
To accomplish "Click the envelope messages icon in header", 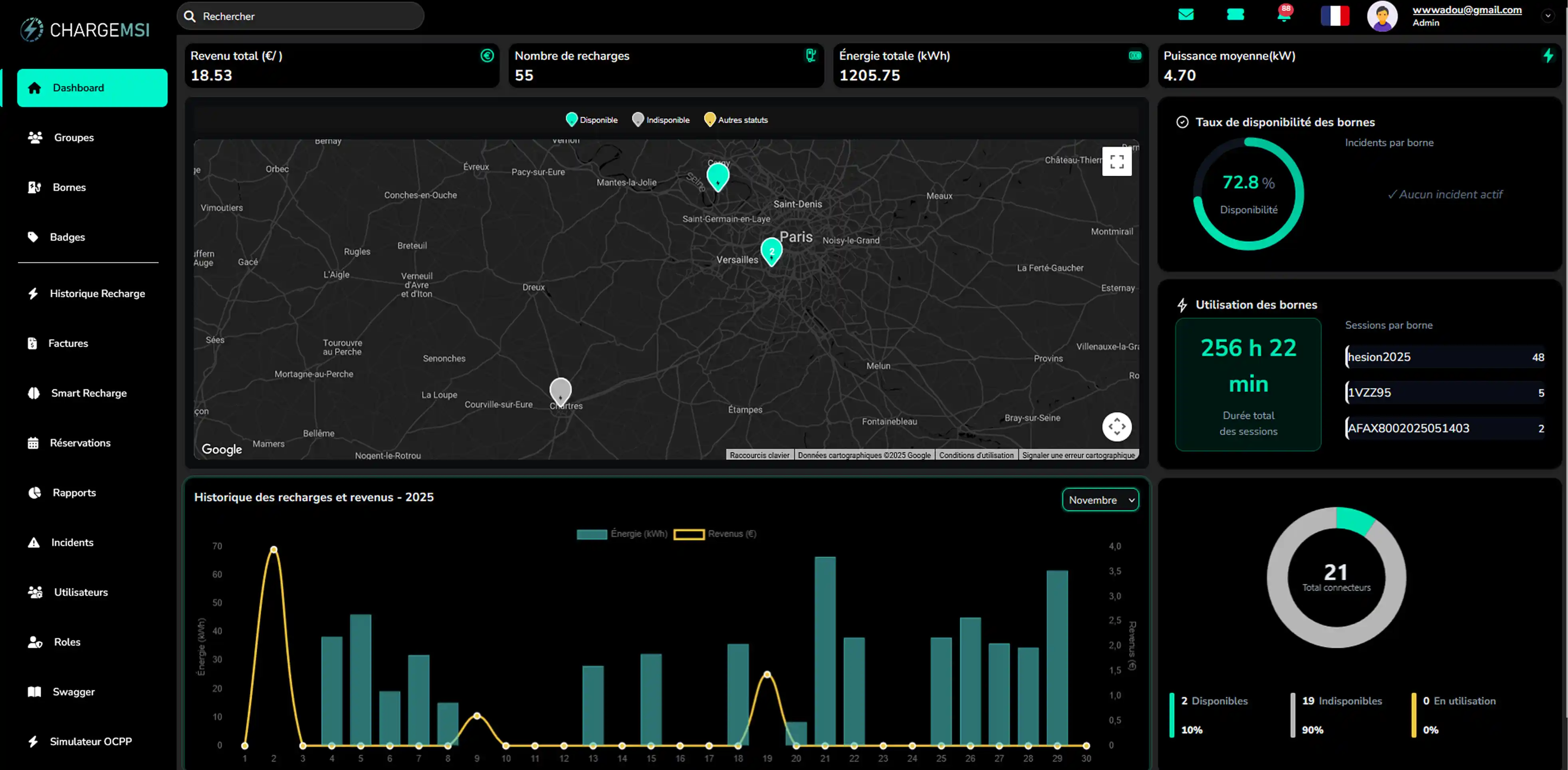I will 1186,15.
